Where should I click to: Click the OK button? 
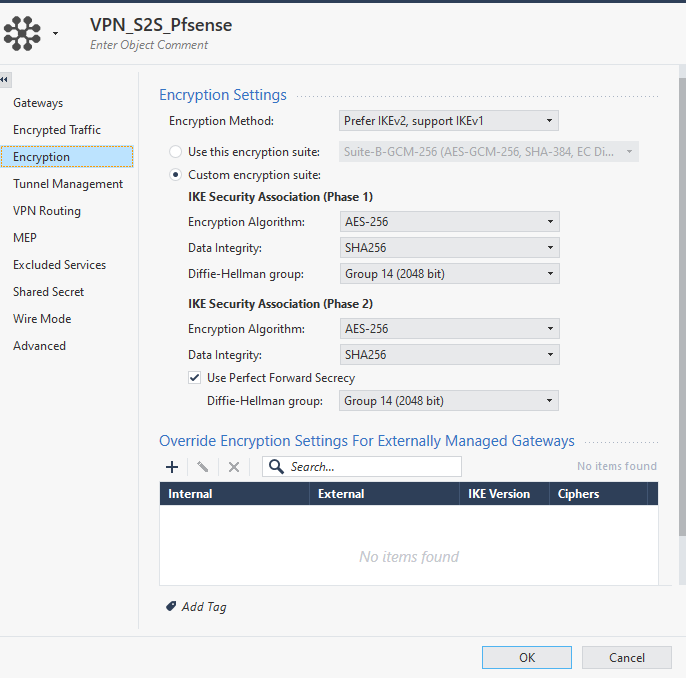(x=526, y=657)
